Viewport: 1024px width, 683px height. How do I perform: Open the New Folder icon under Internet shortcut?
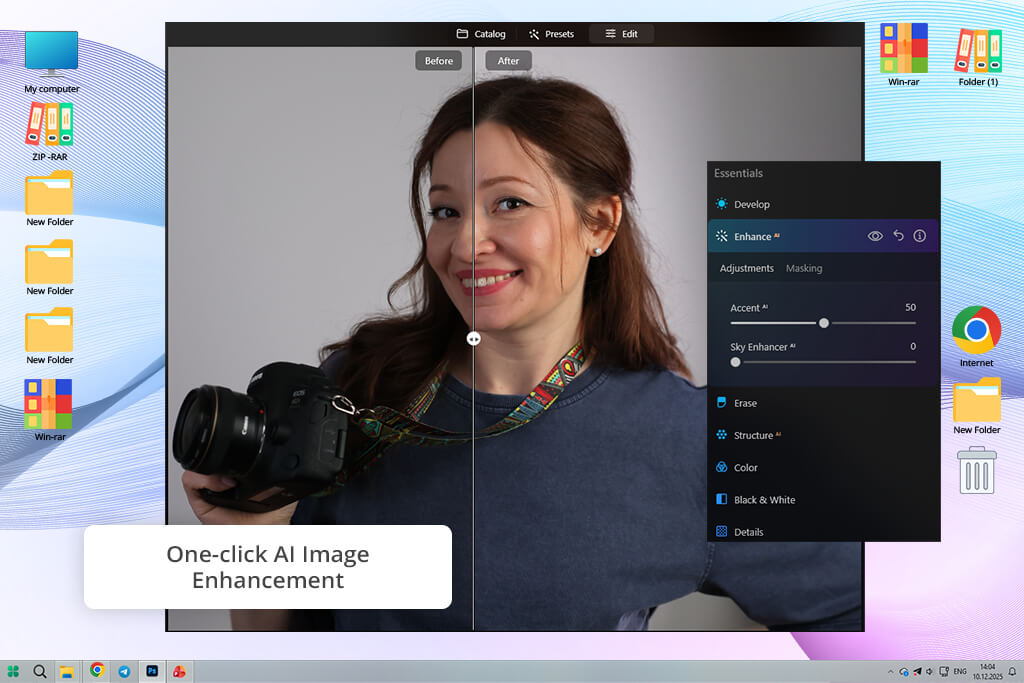click(976, 405)
